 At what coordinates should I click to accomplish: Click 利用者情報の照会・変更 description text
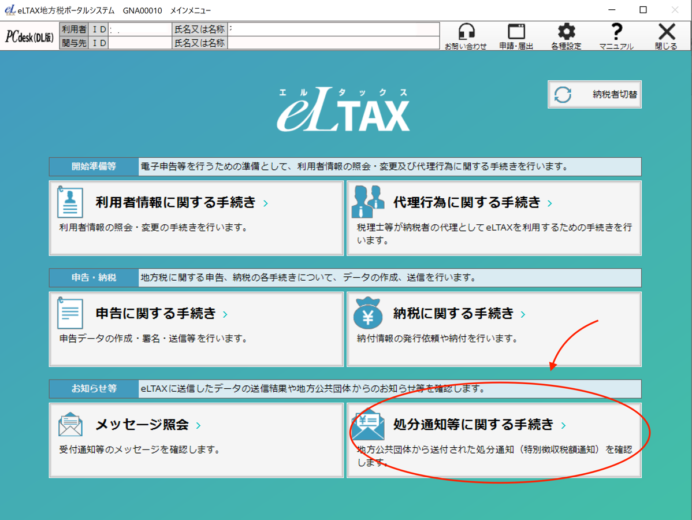point(153,227)
